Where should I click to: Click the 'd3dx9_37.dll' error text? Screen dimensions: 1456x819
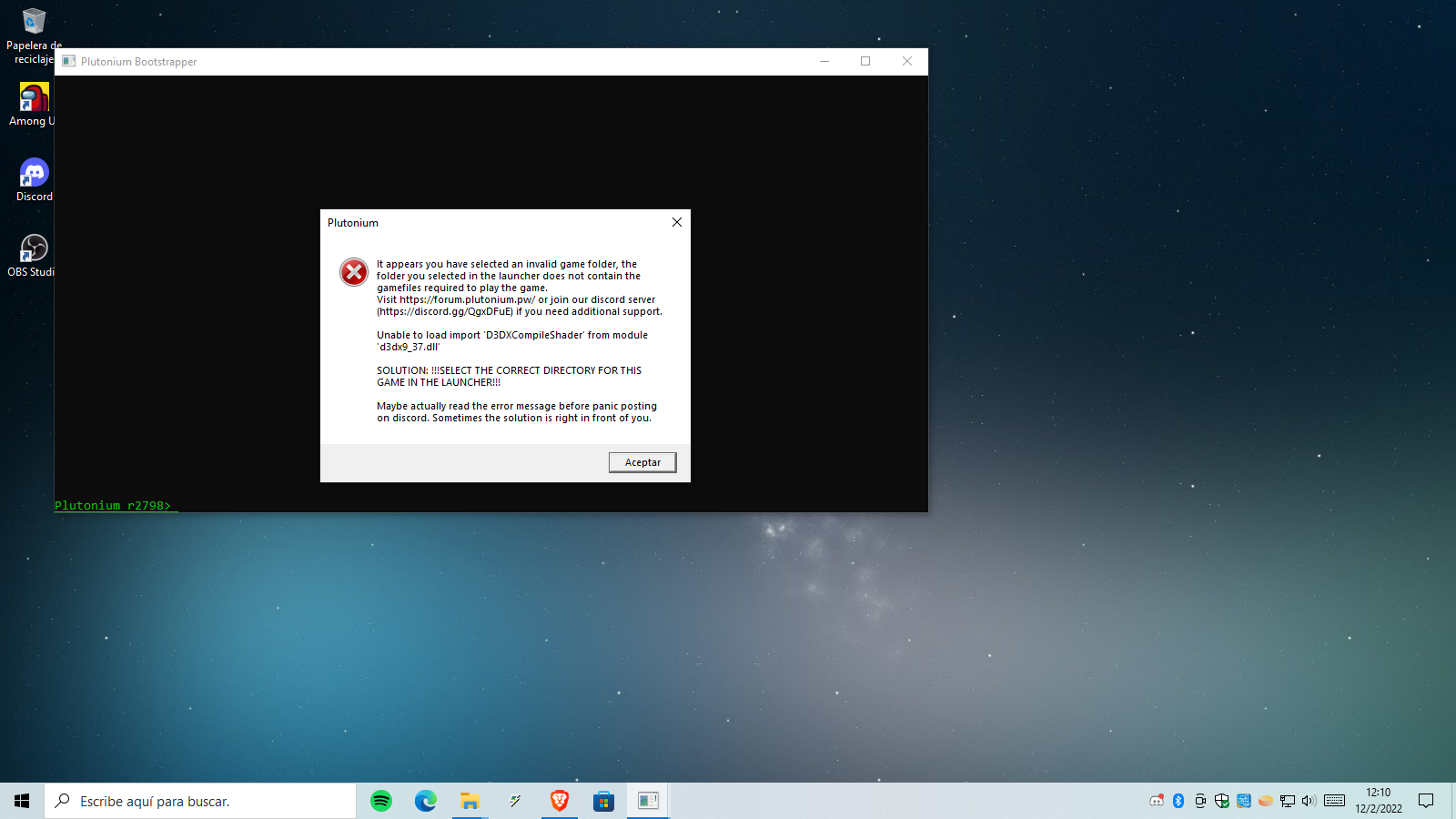coord(409,347)
